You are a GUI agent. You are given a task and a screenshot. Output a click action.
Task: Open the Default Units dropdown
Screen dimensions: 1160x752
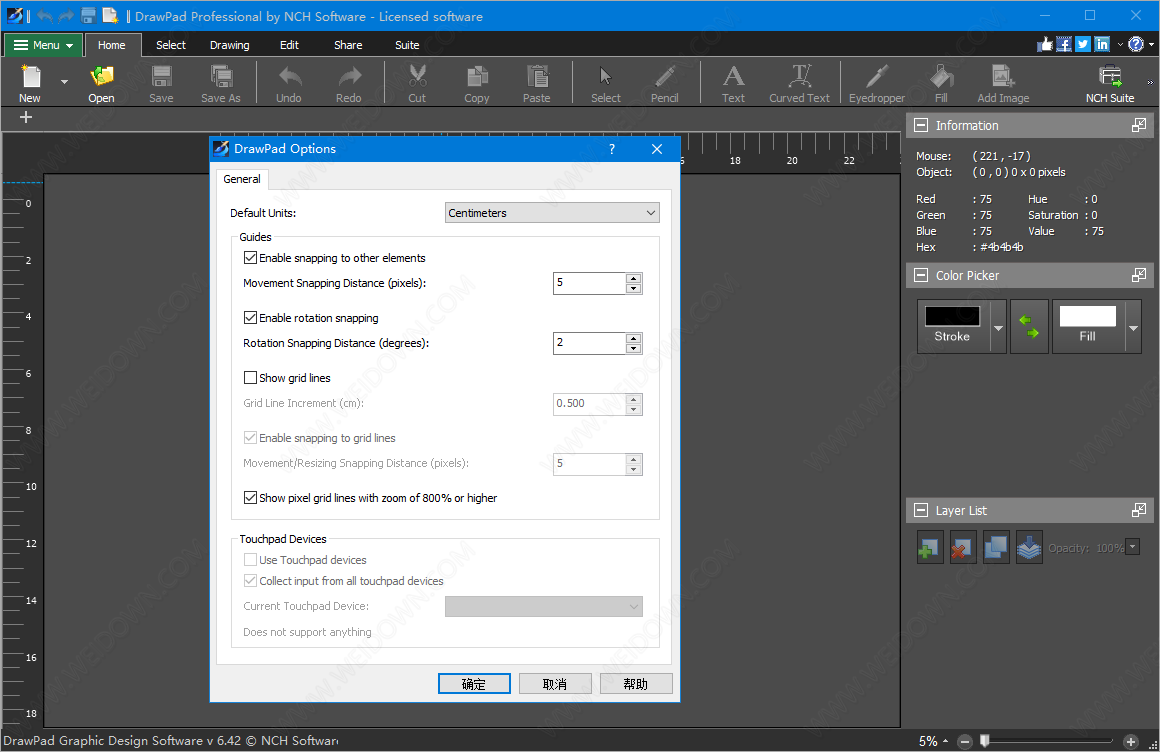point(552,213)
